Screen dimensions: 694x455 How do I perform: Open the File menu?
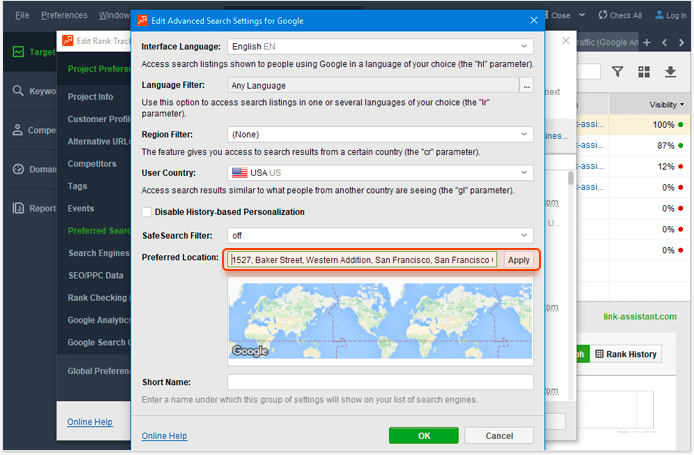22,15
